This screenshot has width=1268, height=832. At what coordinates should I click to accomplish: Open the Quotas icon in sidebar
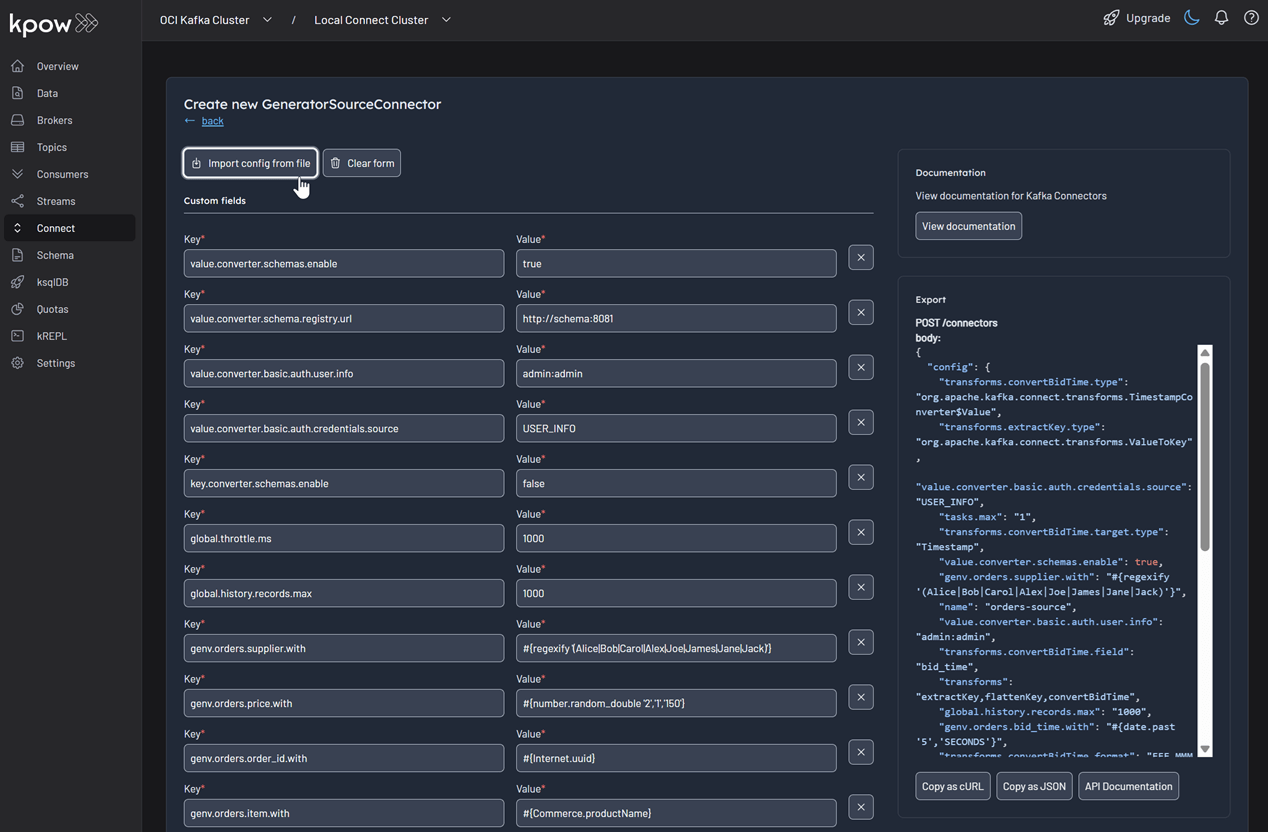pyautogui.click(x=17, y=309)
